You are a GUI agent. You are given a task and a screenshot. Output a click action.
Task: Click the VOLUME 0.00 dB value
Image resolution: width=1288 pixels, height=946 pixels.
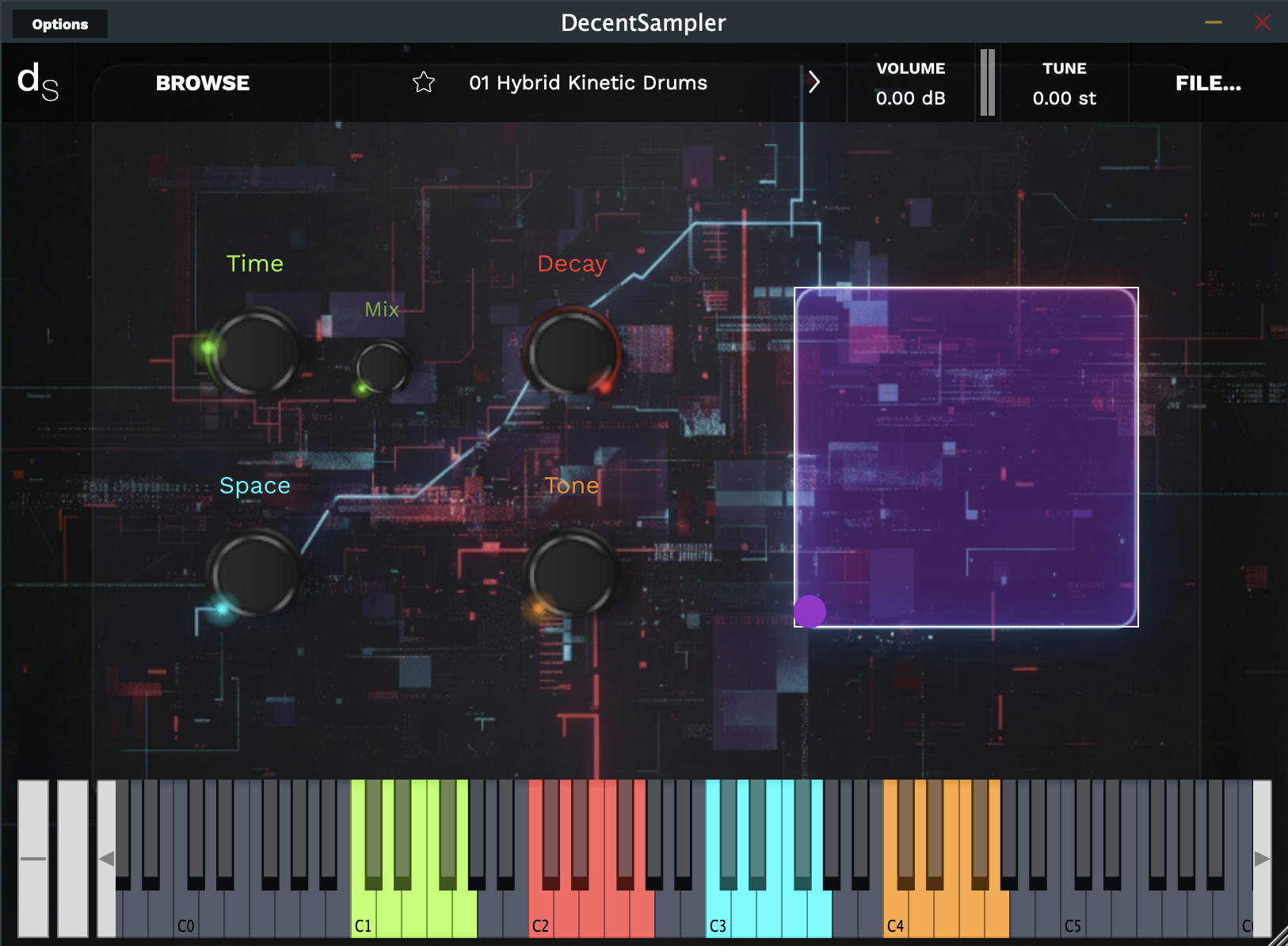[x=910, y=98]
